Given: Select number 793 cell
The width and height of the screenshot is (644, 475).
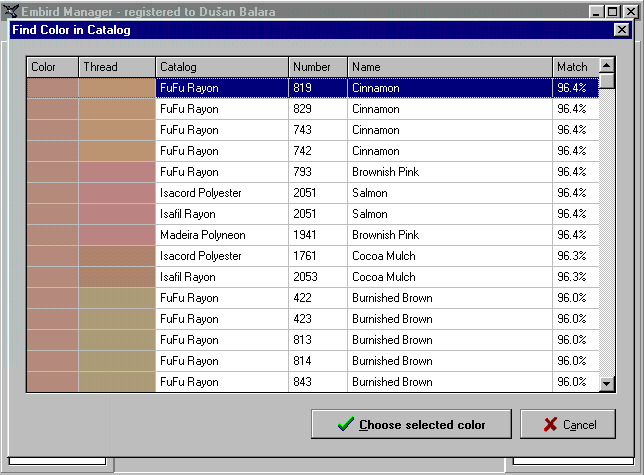Looking at the screenshot, I should [318, 172].
